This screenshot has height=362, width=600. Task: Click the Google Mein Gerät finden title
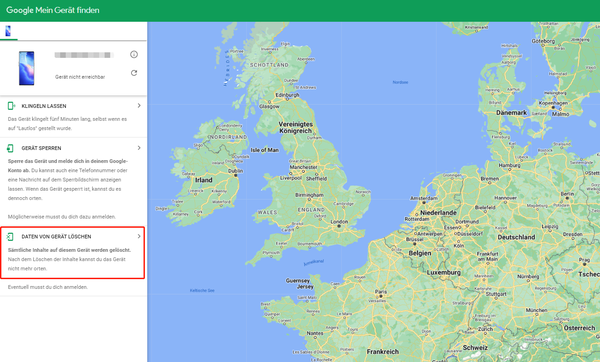(53, 10)
